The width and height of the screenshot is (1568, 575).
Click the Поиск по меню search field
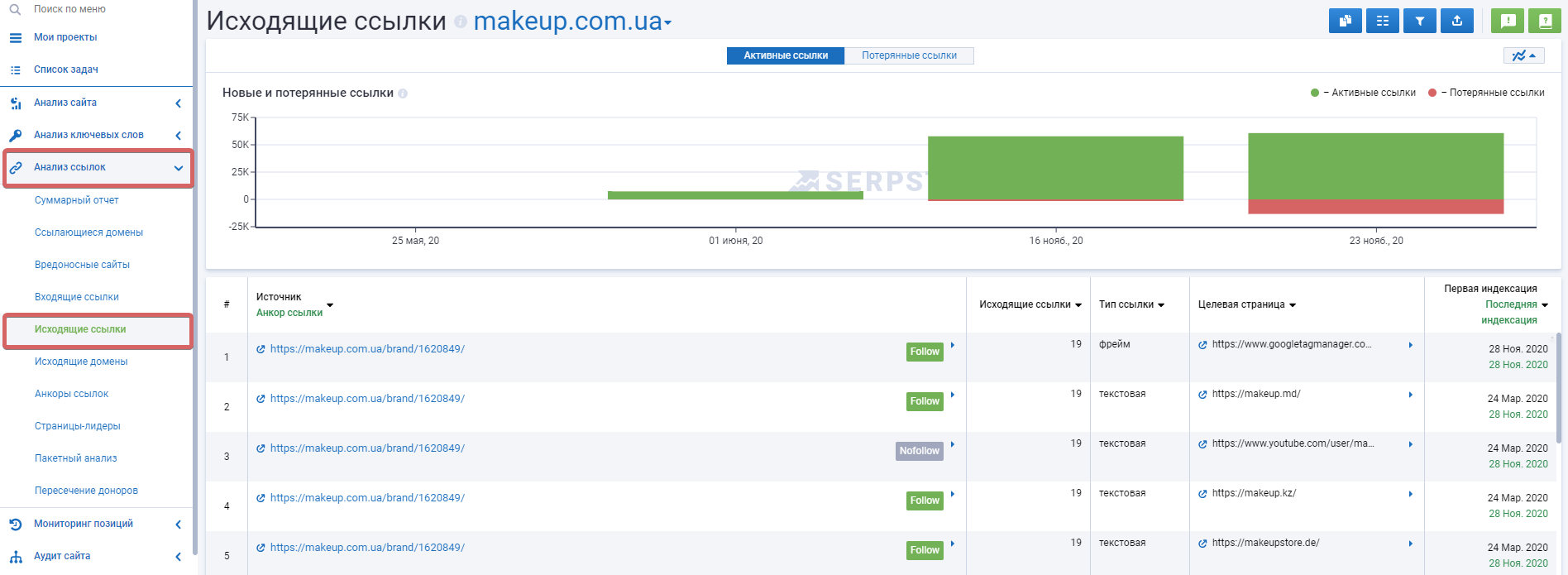coord(96,9)
